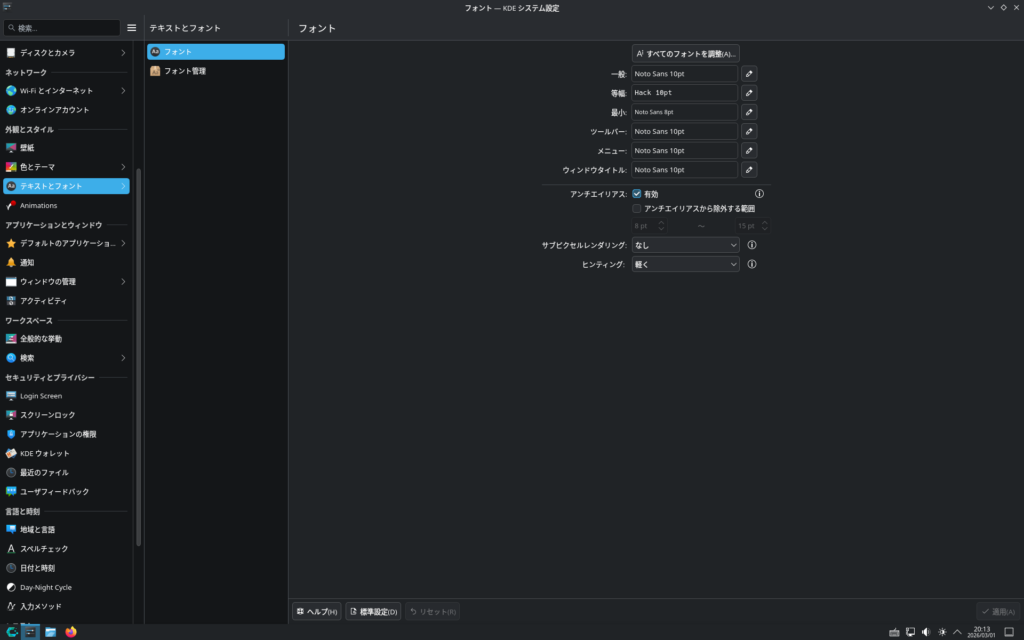The width and height of the screenshot is (1024, 640).
Task: Click the ヘルプ button
Action: [x=317, y=611]
